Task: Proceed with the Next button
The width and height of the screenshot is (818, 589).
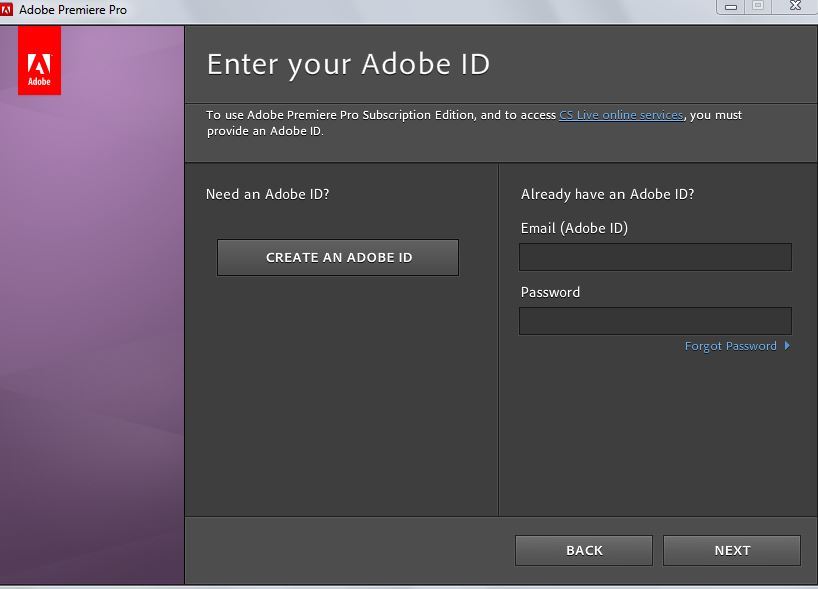Action: coord(732,550)
